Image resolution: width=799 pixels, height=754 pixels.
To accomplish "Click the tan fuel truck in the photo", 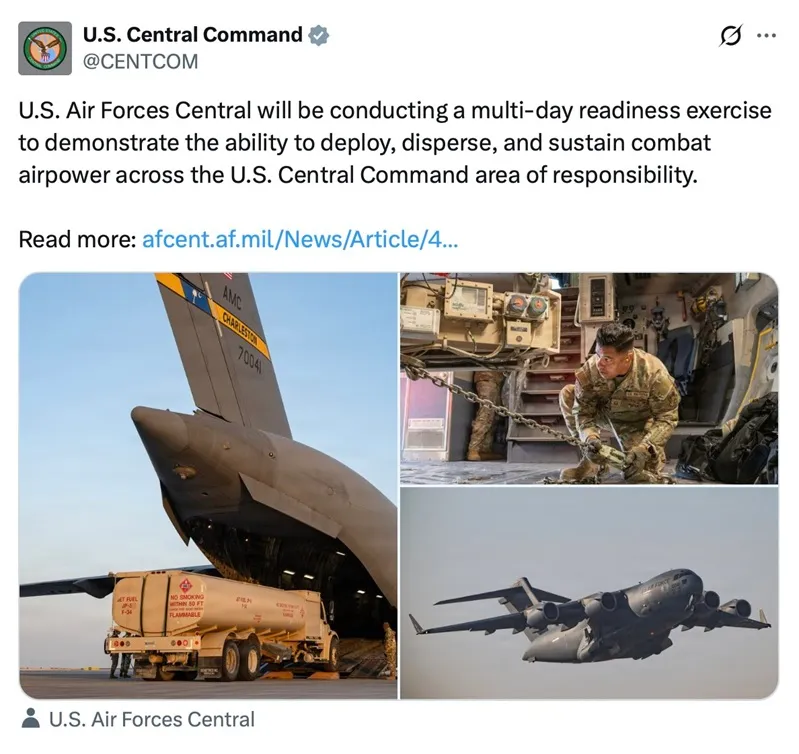I will (222, 626).
